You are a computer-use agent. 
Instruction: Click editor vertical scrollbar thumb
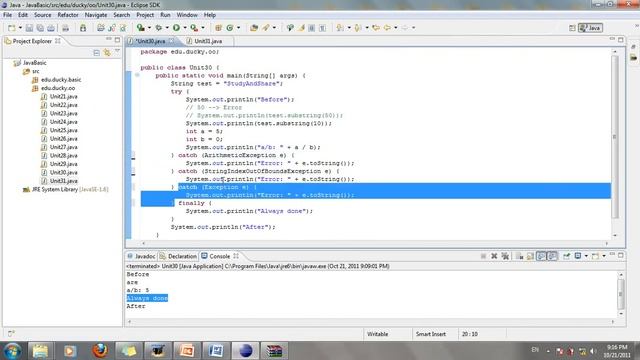(x=615, y=137)
